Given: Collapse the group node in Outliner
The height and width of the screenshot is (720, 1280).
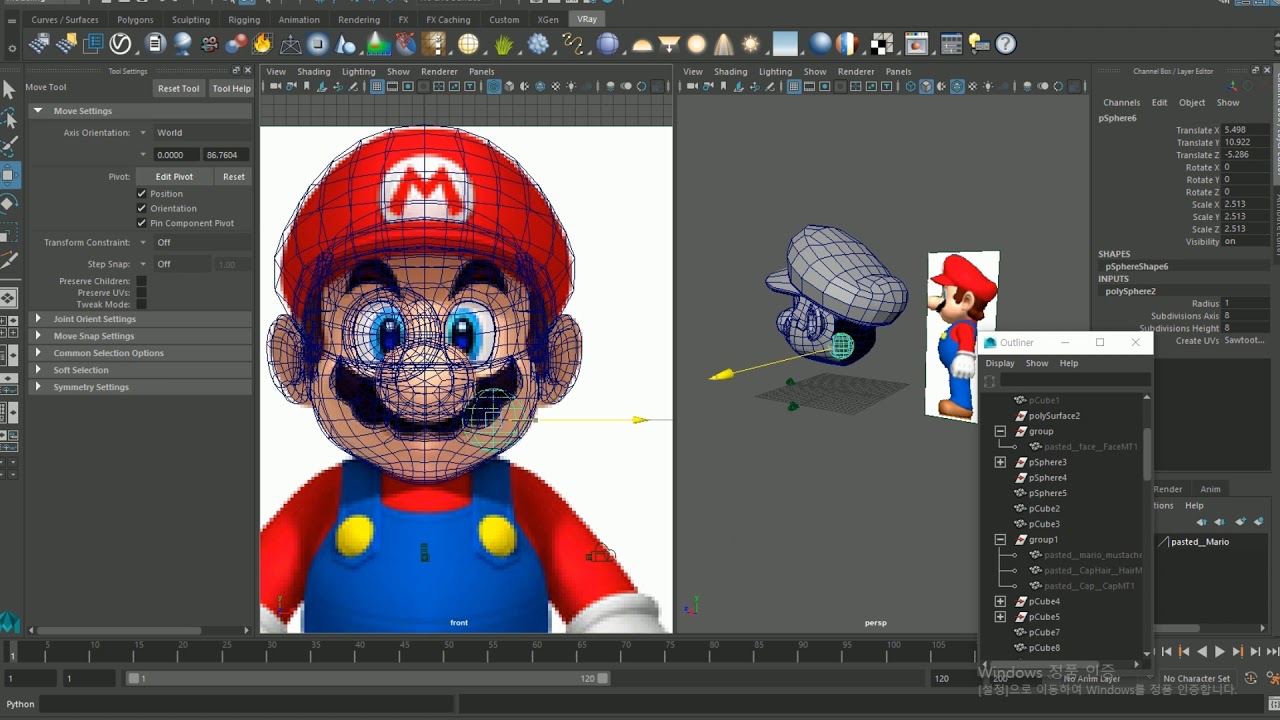Looking at the screenshot, I should (1000, 432).
